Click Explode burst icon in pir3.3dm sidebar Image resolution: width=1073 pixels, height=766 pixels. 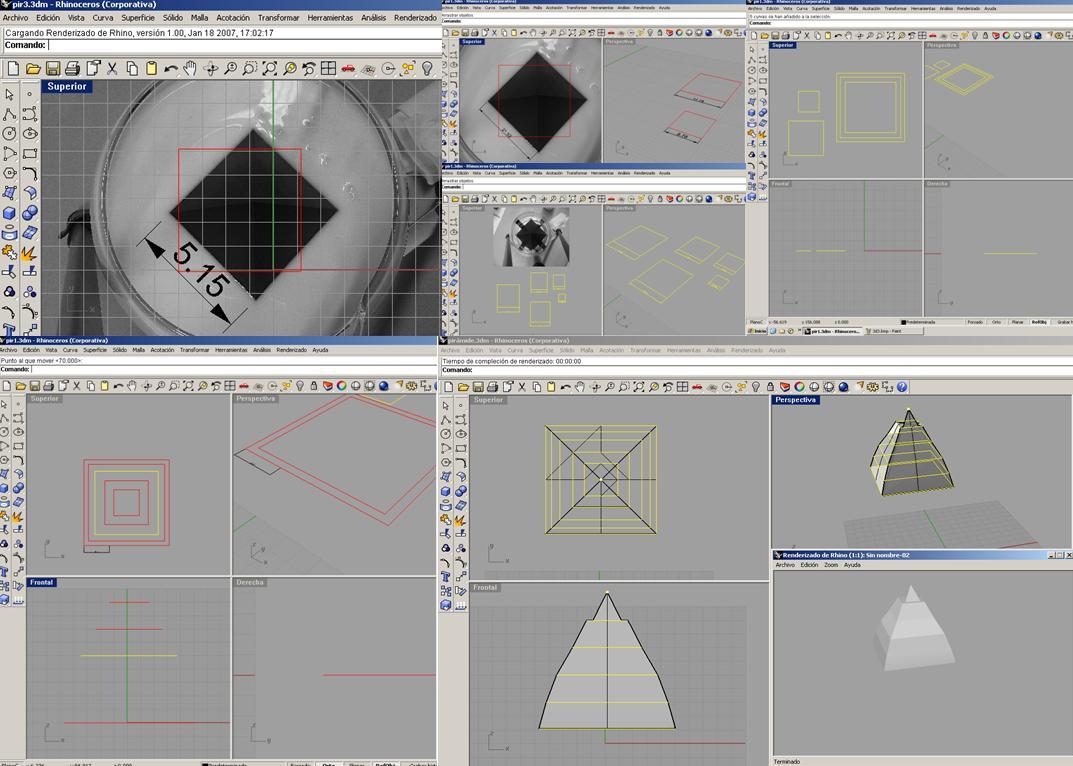tap(29, 253)
